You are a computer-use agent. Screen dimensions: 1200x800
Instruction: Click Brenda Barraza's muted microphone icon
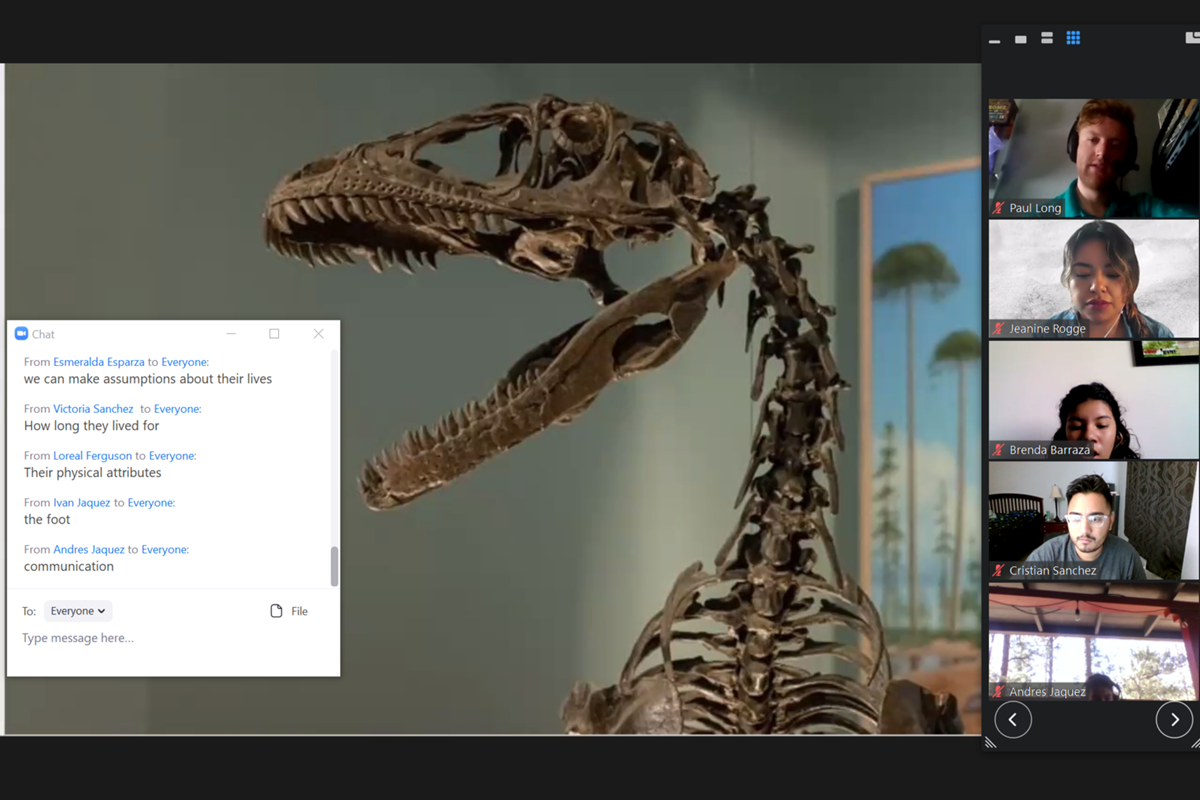click(x=998, y=450)
